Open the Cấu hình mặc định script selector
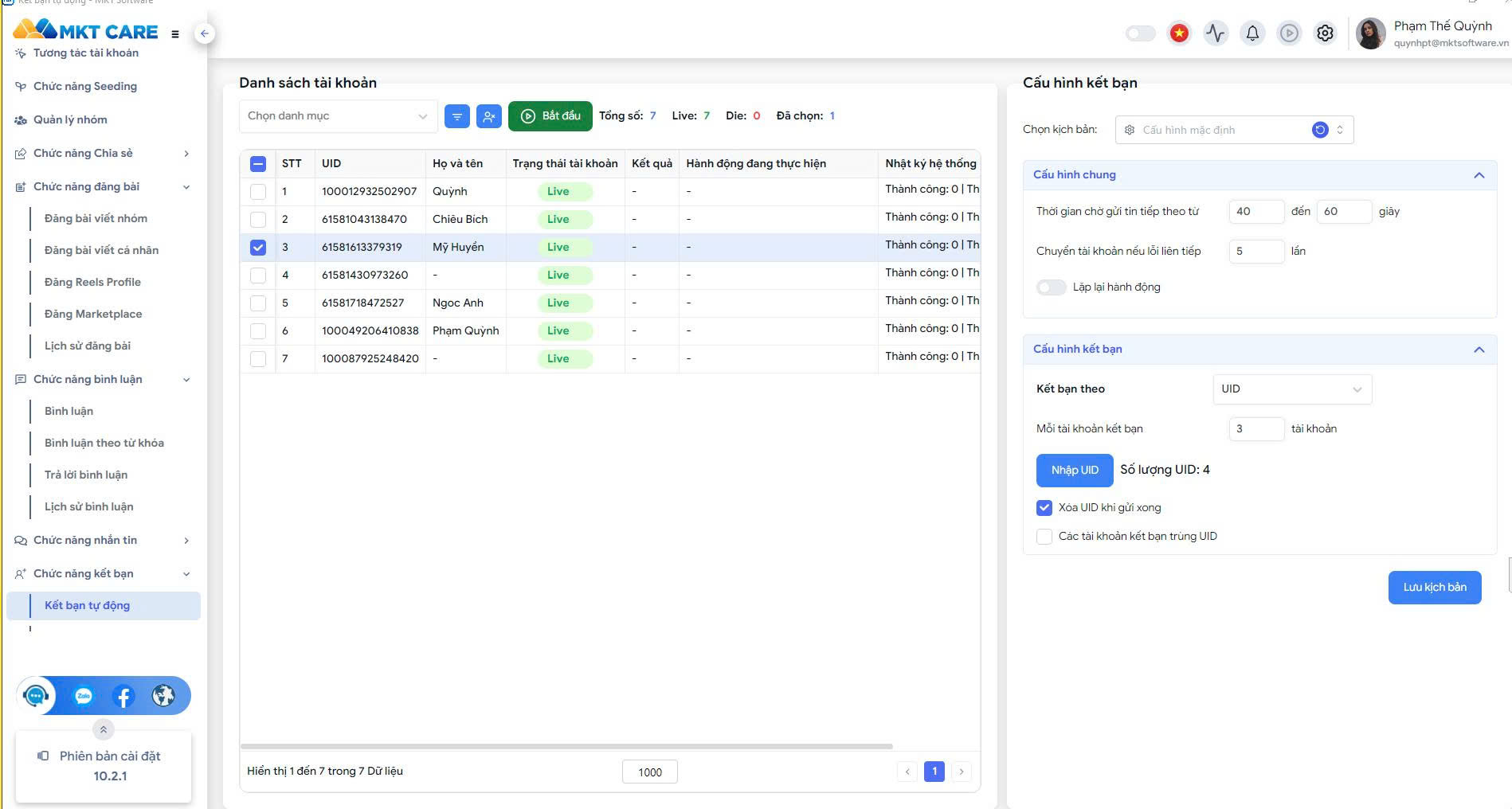1512x809 pixels. click(1234, 130)
